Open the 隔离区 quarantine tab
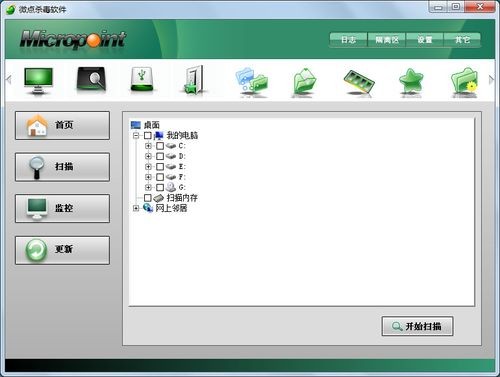The height and width of the screenshot is (377, 500). tap(387, 40)
